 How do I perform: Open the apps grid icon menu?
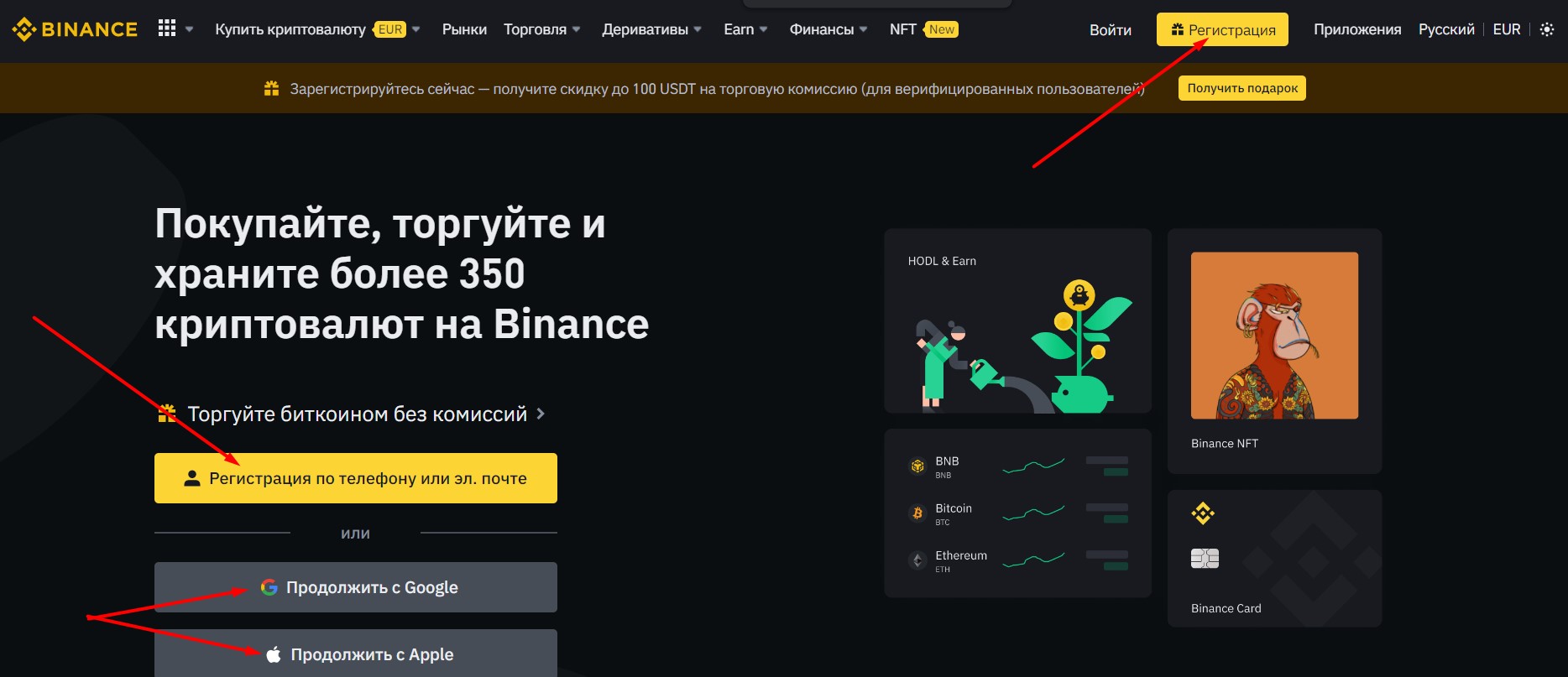[x=167, y=29]
